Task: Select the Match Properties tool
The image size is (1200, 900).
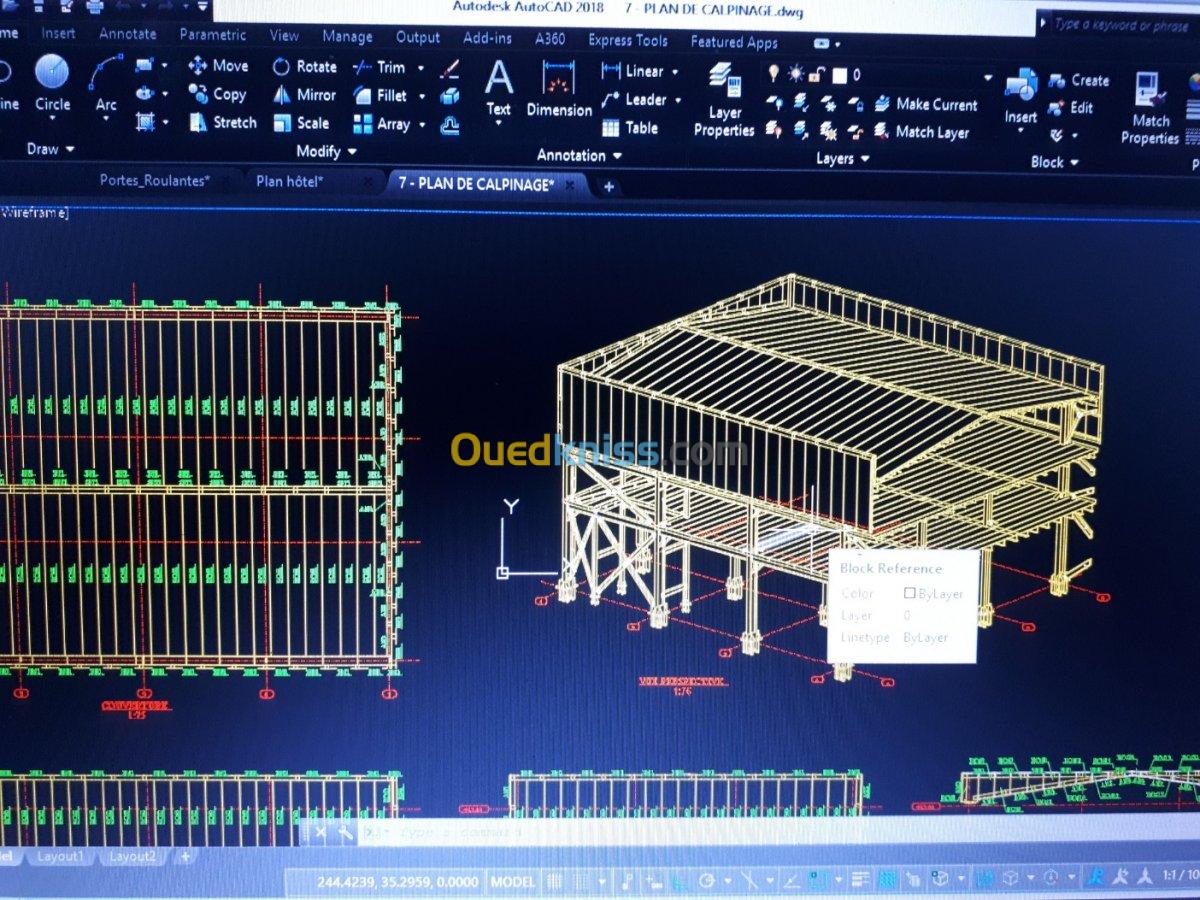Action: point(1150,109)
